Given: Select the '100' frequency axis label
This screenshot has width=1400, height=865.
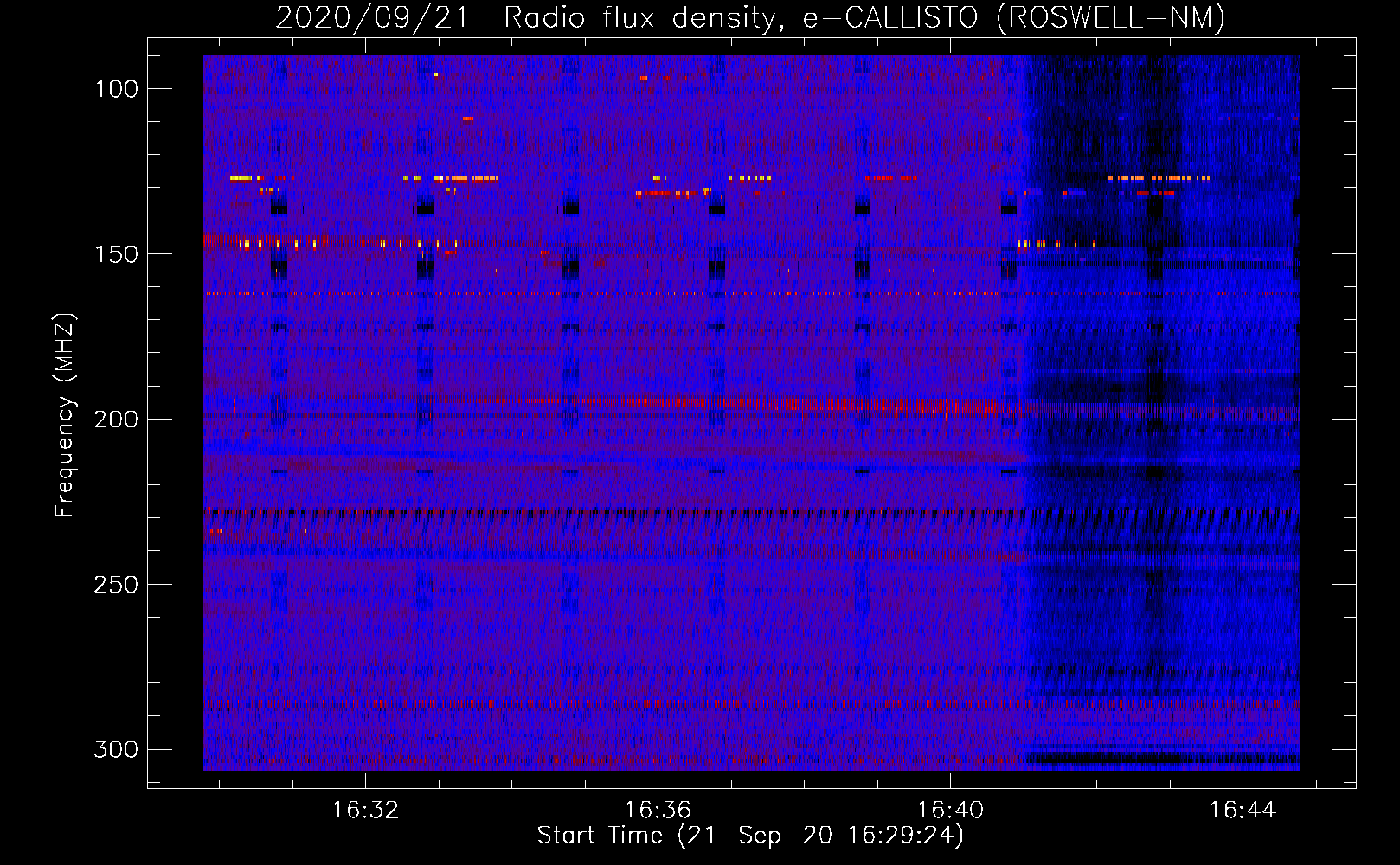Looking at the screenshot, I should (116, 89).
